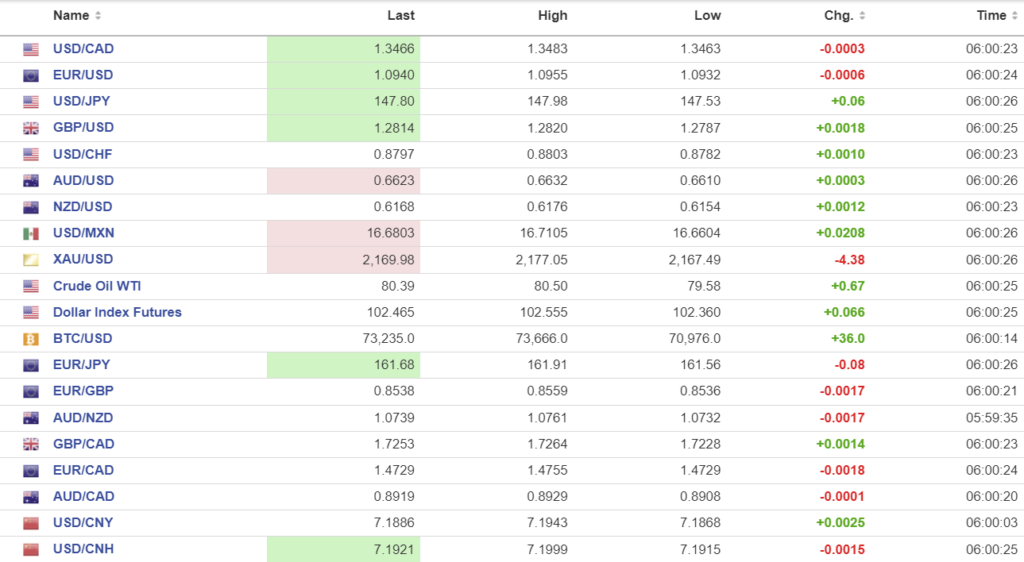Screen dimensions: 1024x562
Task: Open the Crude Oil WTI link
Action: pos(97,286)
